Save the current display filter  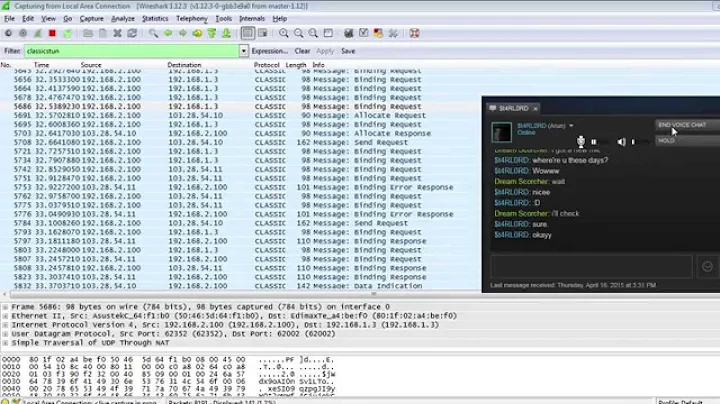[x=348, y=51]
